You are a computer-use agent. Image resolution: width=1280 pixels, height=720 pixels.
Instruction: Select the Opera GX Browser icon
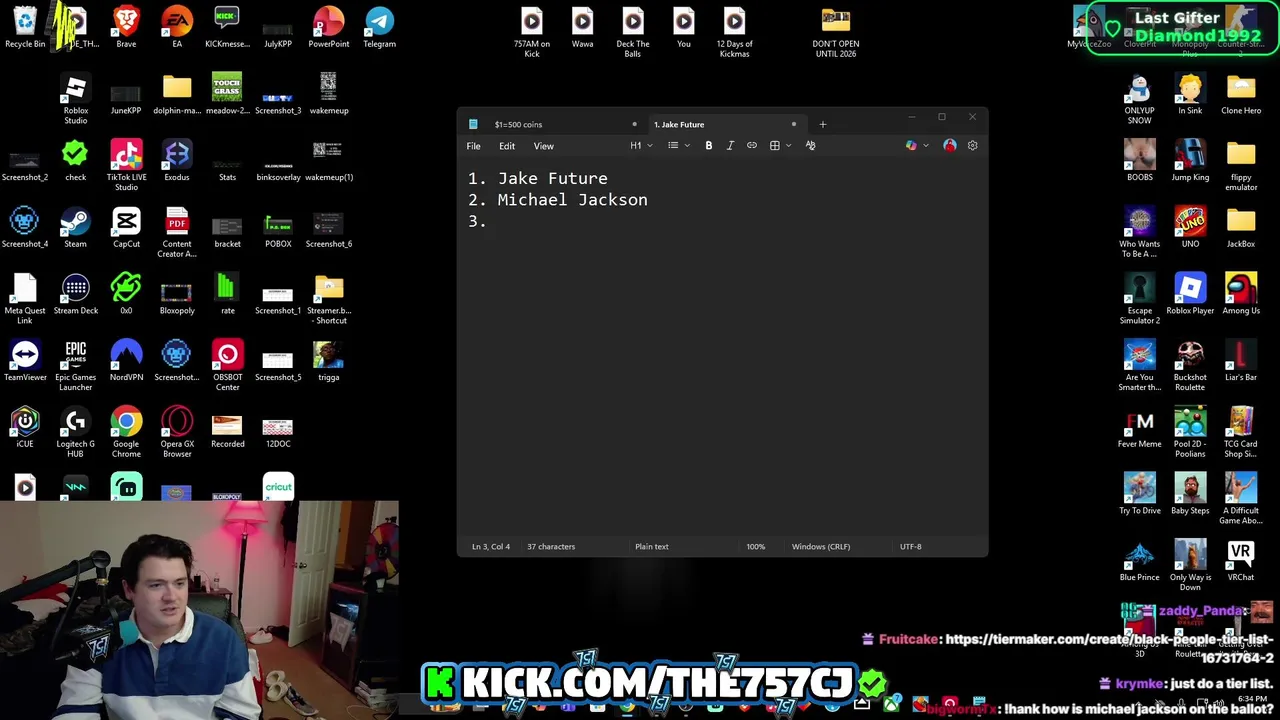pos(177,433)
